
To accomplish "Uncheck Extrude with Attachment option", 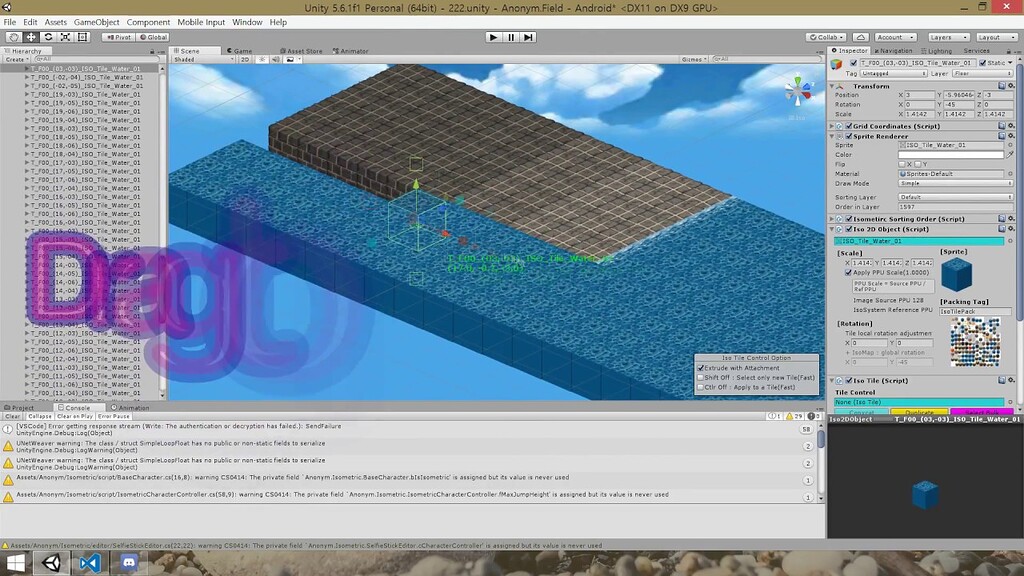I will [x=701, y=368].
